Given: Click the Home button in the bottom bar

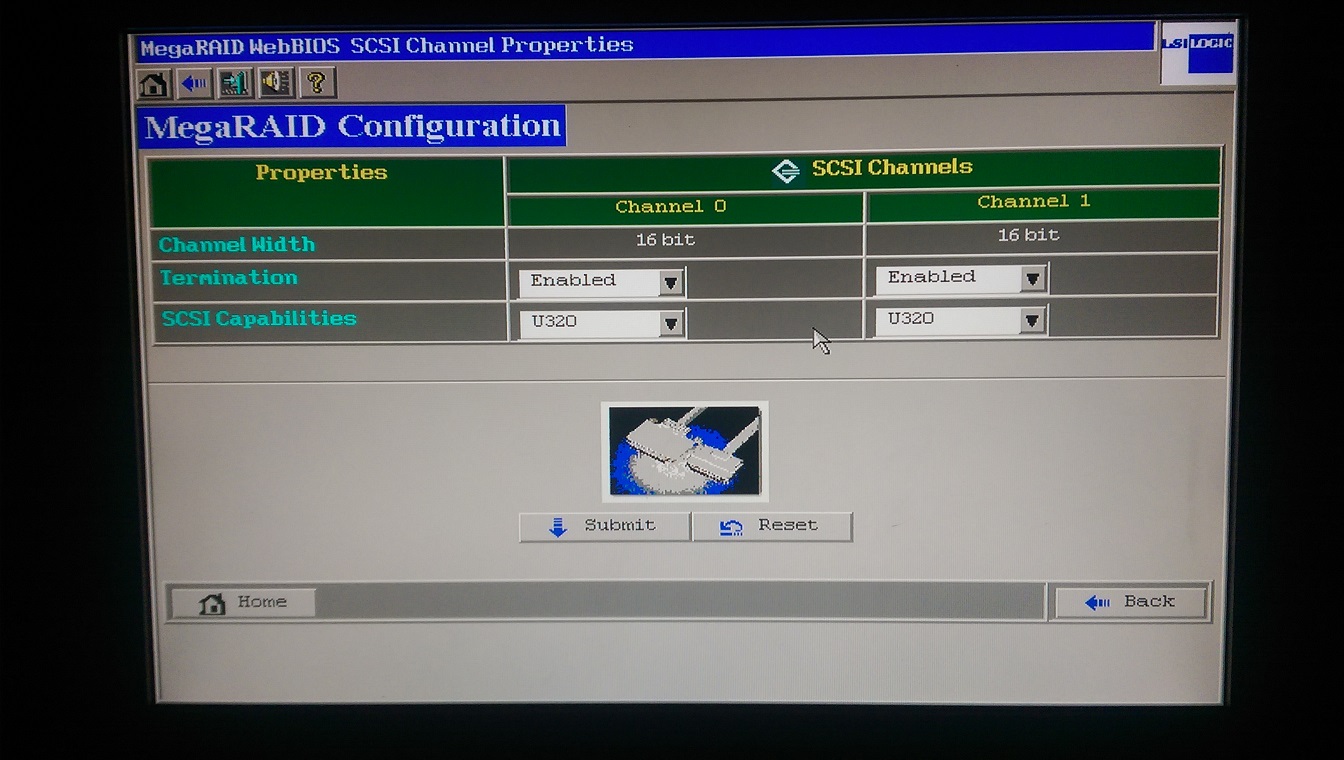Looking at the screenshot, I should [244, 603].
